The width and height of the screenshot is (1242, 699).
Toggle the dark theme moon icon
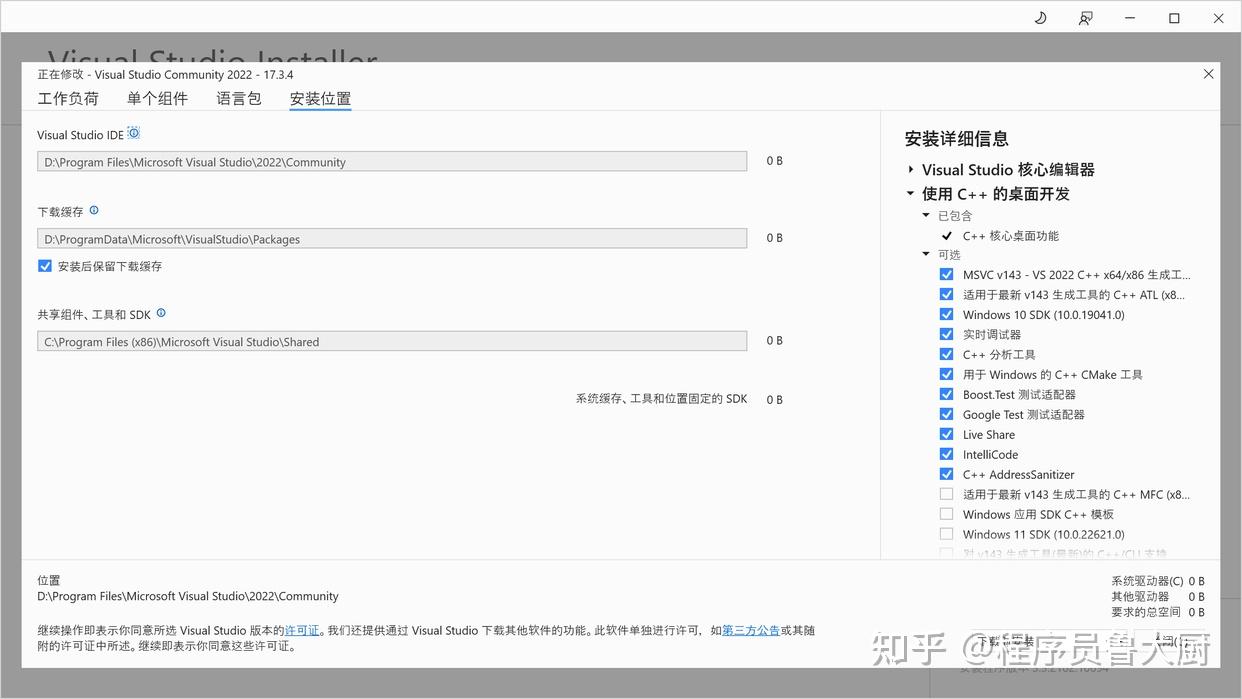(x=1040, y=18)
